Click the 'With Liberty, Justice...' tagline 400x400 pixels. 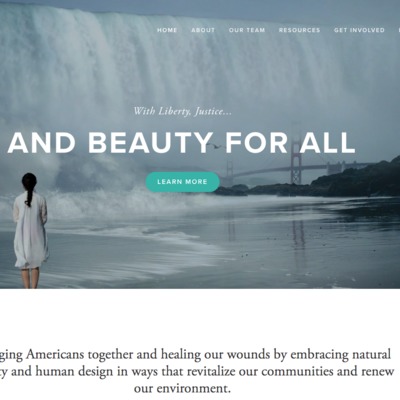click(182, 111)
